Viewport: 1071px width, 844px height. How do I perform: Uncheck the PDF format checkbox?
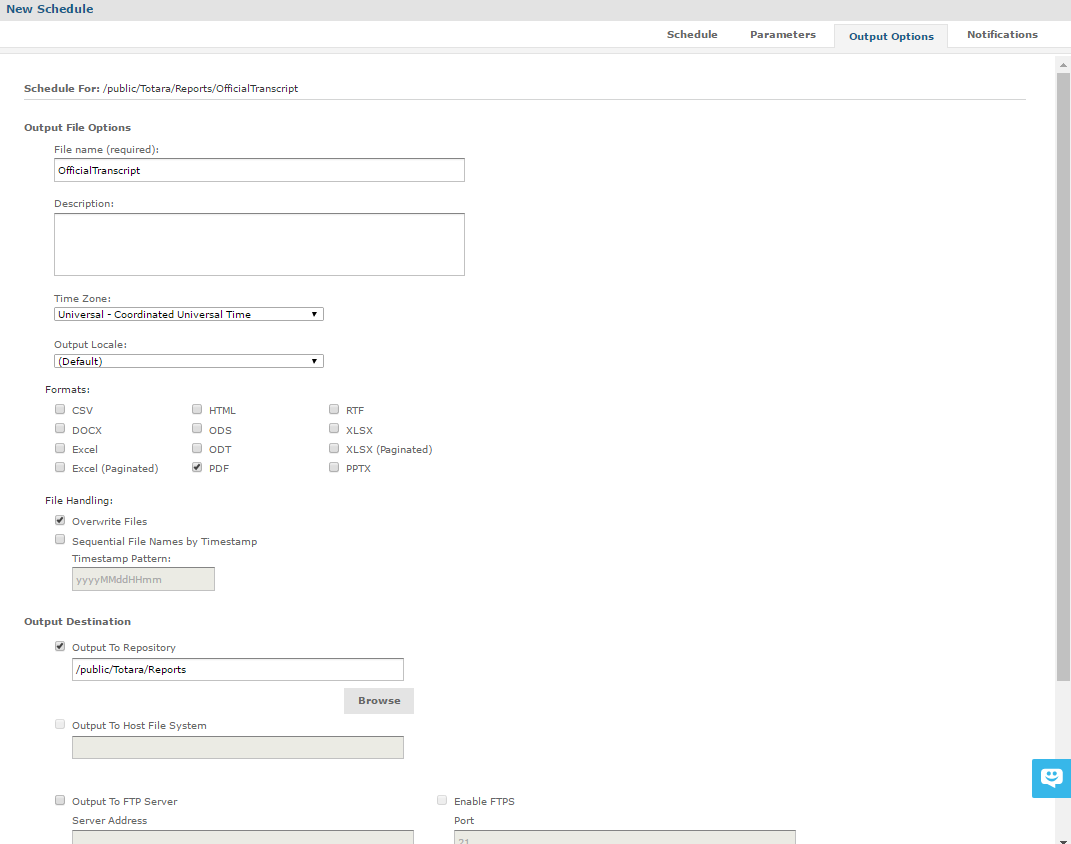click(x=197, y=468)
